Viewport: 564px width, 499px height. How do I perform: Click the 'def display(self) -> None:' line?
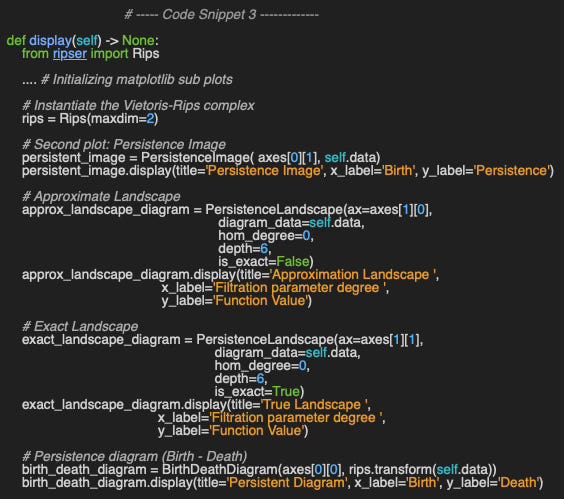click(82, 40)
